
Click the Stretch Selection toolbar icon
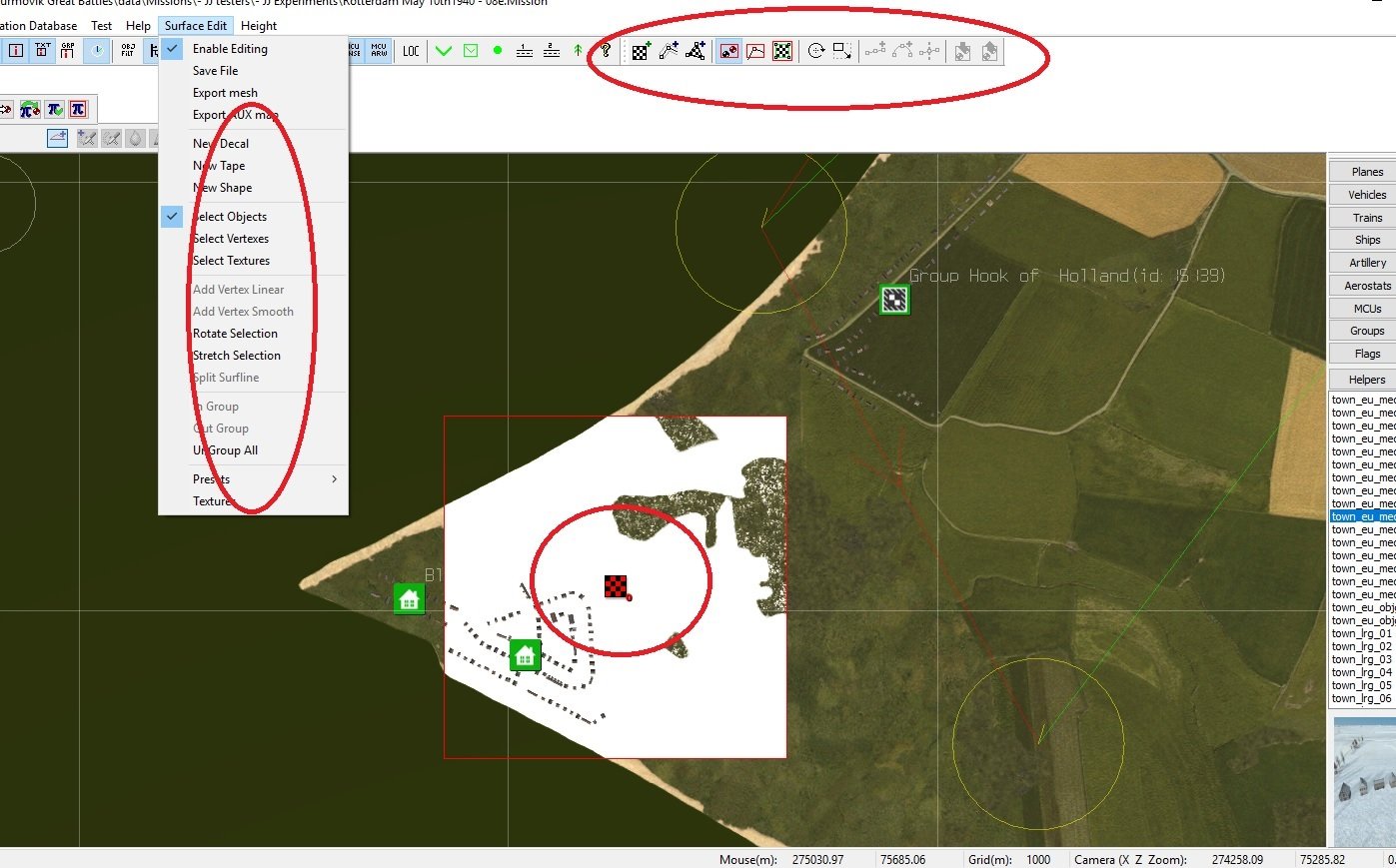(842, 51)
